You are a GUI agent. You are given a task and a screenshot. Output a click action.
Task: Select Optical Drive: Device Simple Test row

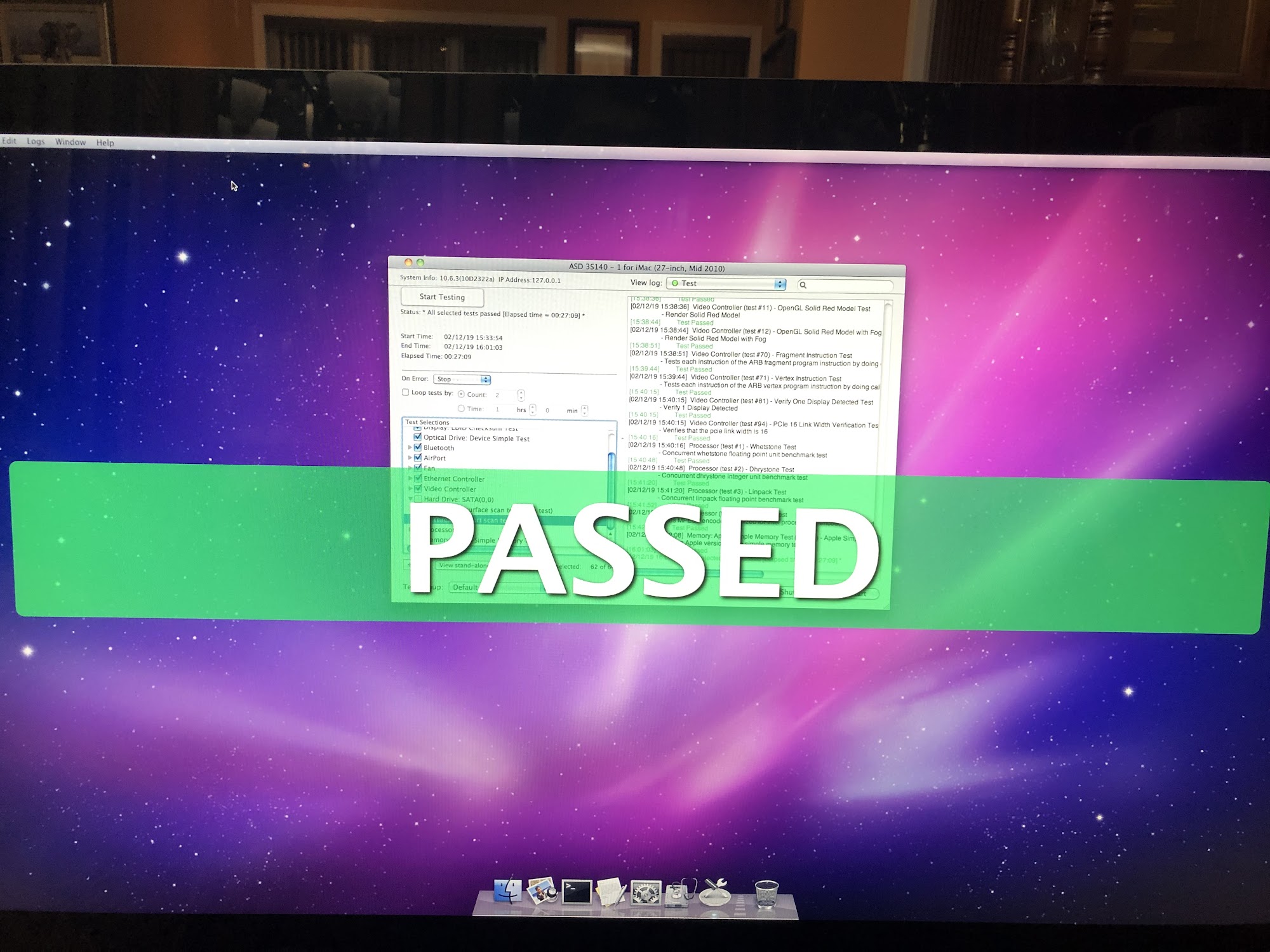pyautogui.click(x=476, y=439)
